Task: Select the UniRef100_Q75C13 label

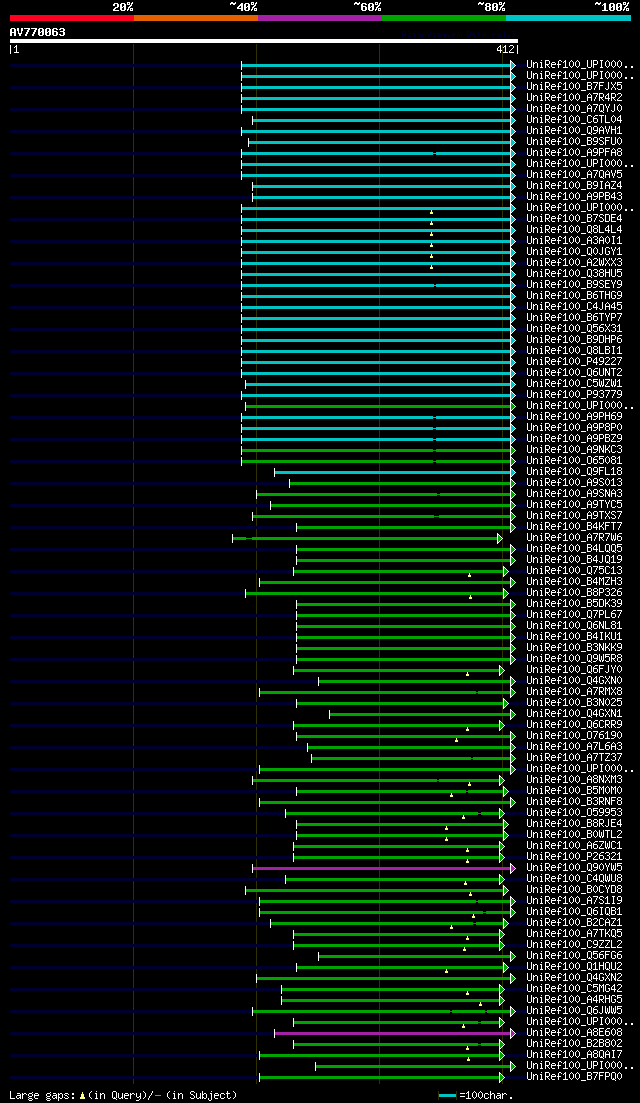Action: click(574, 570)
